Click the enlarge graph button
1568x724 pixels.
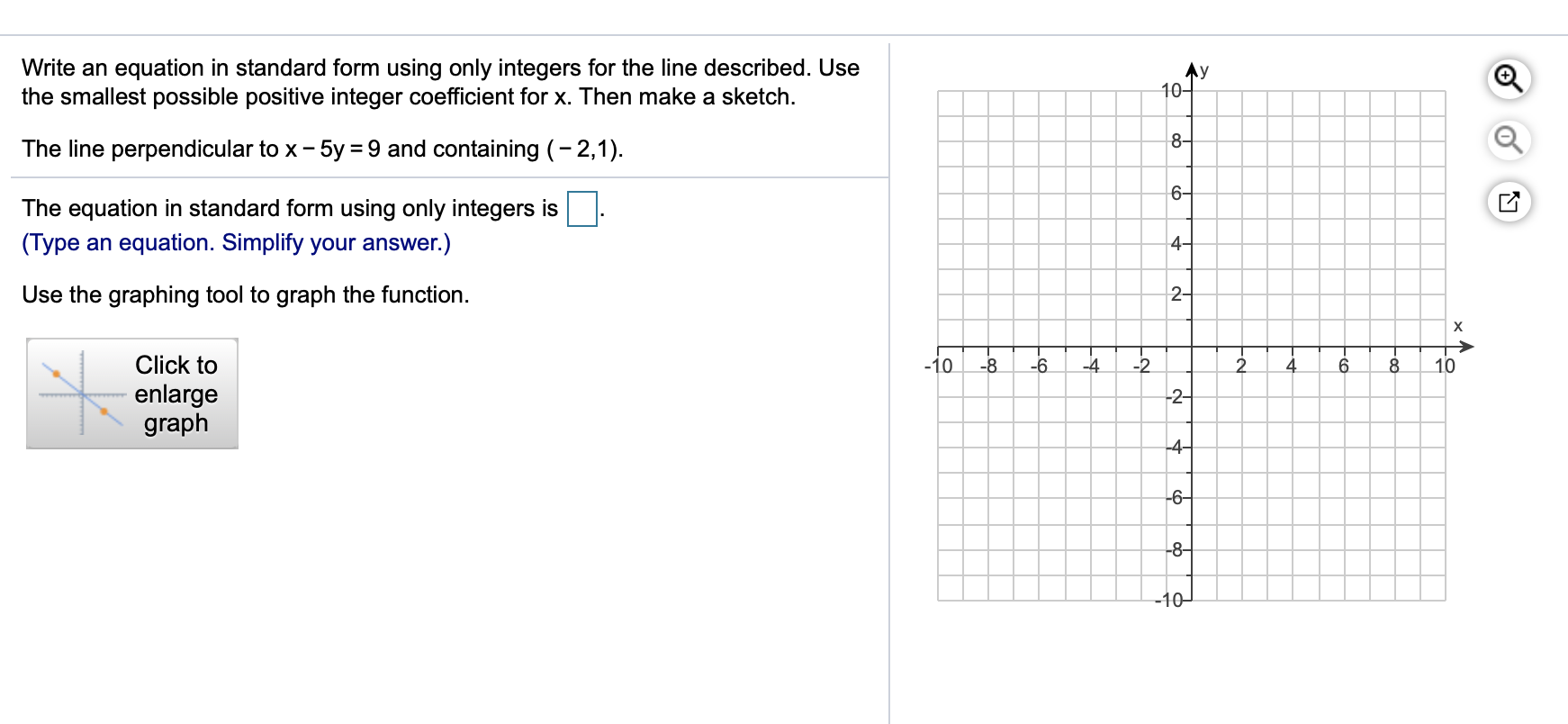click(131, 394)
